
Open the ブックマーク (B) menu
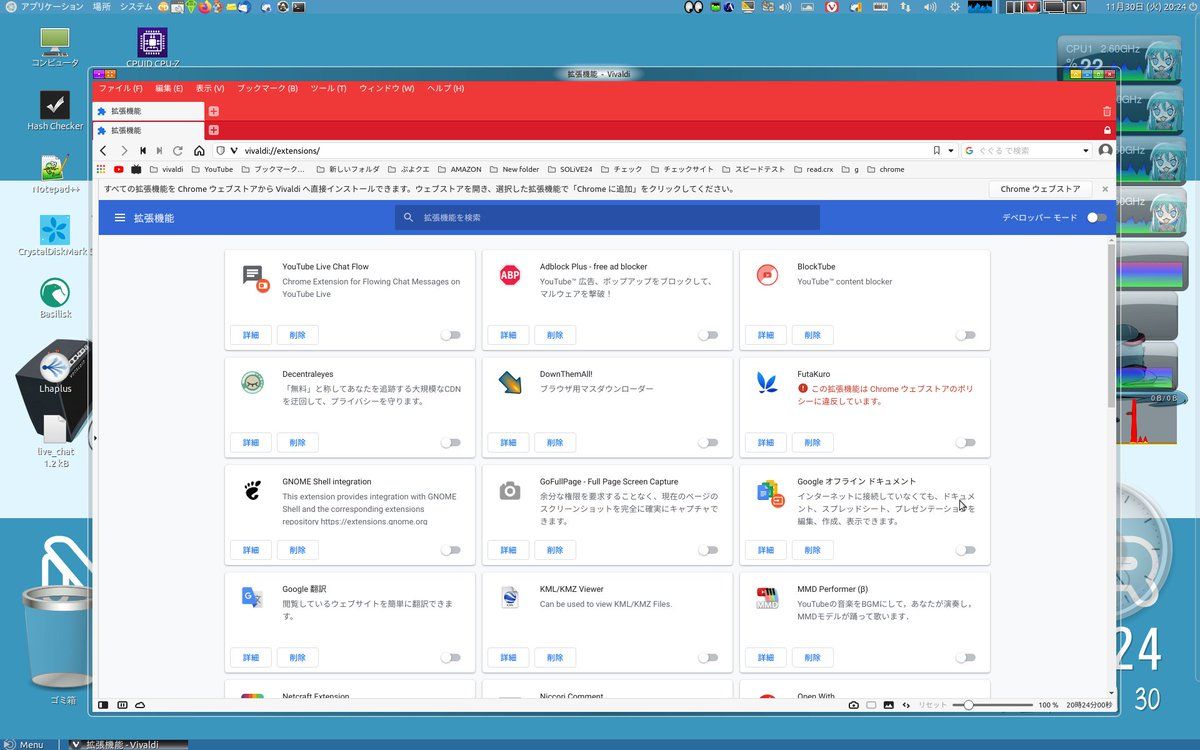pyautogui.click(x=267, y=88)
